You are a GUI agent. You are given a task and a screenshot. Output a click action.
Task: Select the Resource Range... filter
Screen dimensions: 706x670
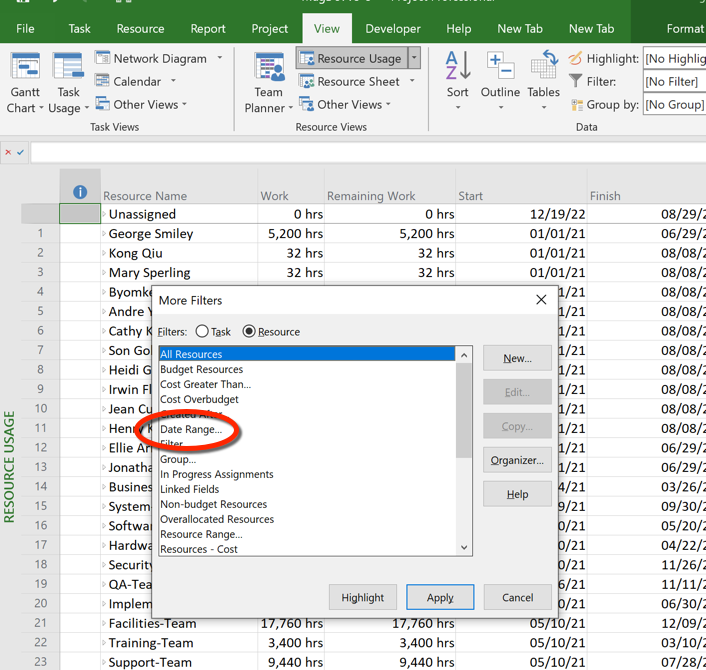point(307,534)
